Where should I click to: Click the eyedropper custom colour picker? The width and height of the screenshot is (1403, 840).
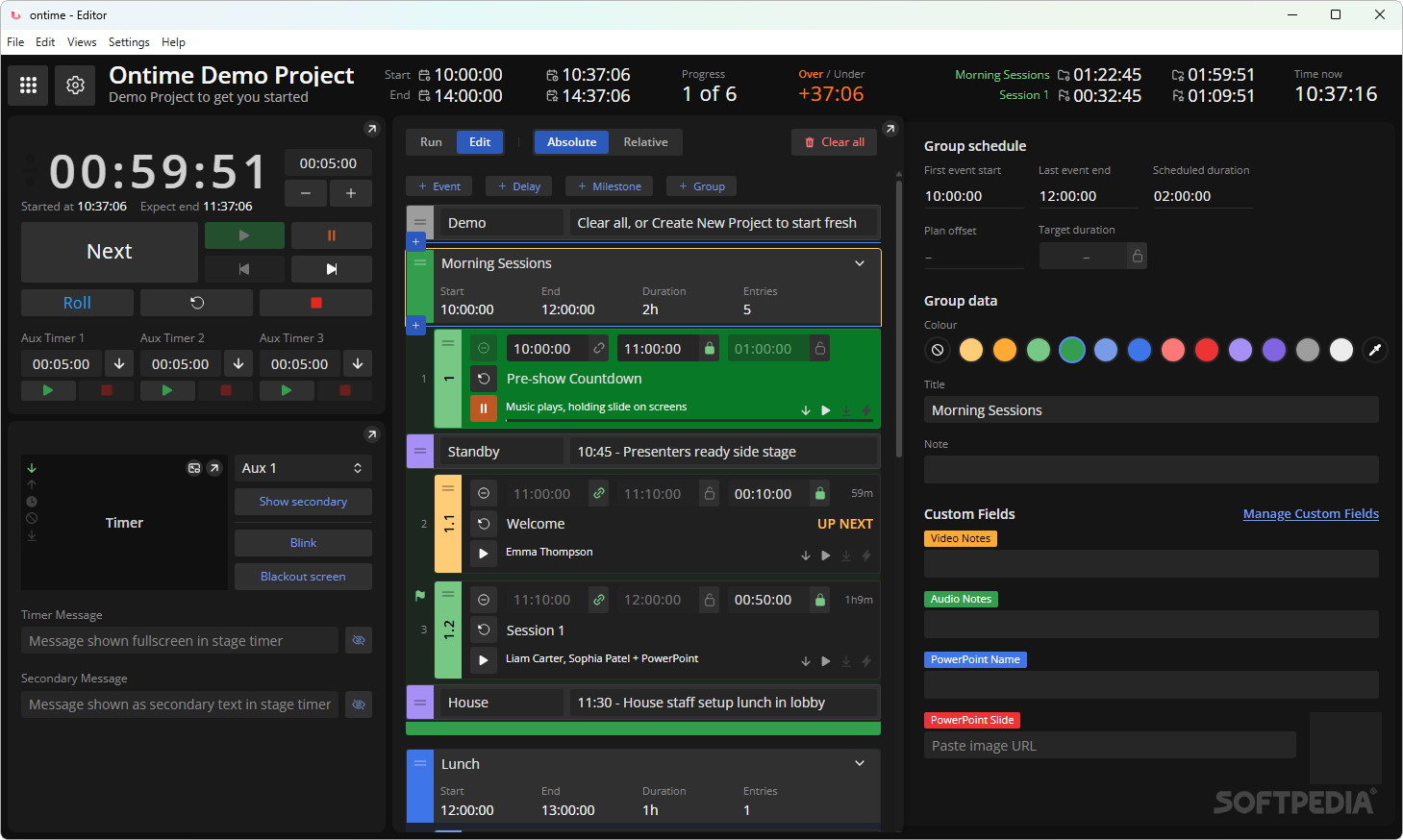[1375, 350]
